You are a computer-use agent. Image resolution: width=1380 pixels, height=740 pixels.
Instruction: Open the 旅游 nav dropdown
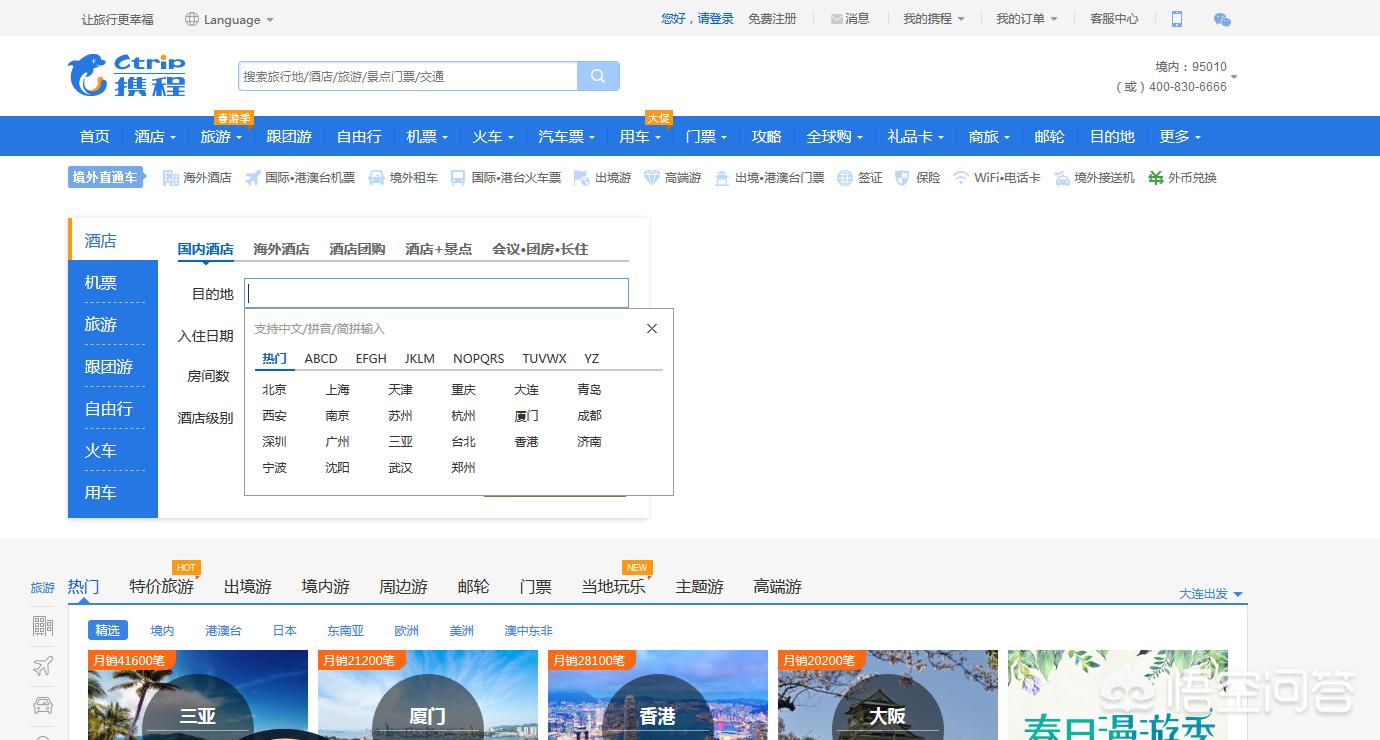[221, 136]
